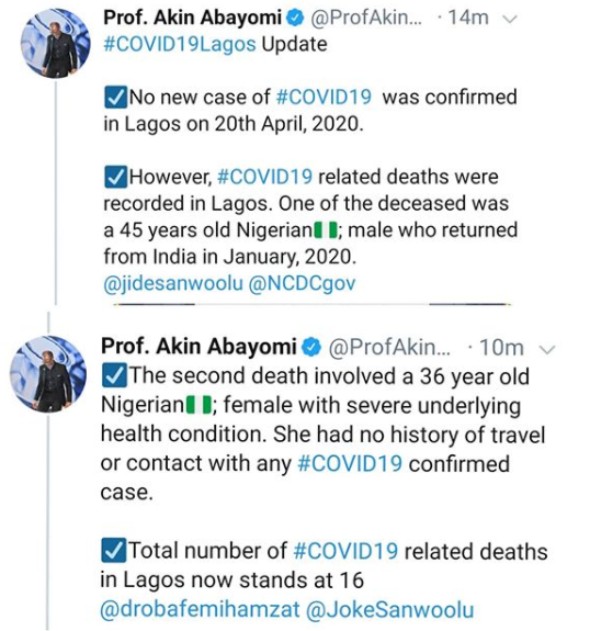Click the 14m timestamp on the first tweet
590x631 pixels.
(468, 18)
